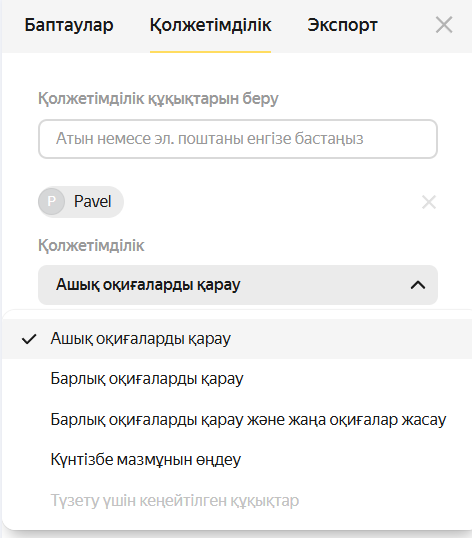Viewport: 472px width, 538px height.
Task: Remove Pavel's access with the X icon
Action: click(429, 202)
